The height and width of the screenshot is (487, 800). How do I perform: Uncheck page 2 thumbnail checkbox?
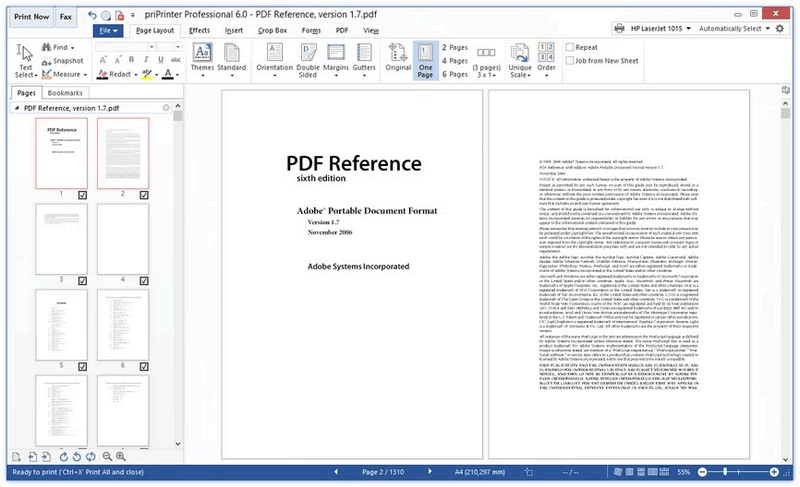tap(144, 195)
